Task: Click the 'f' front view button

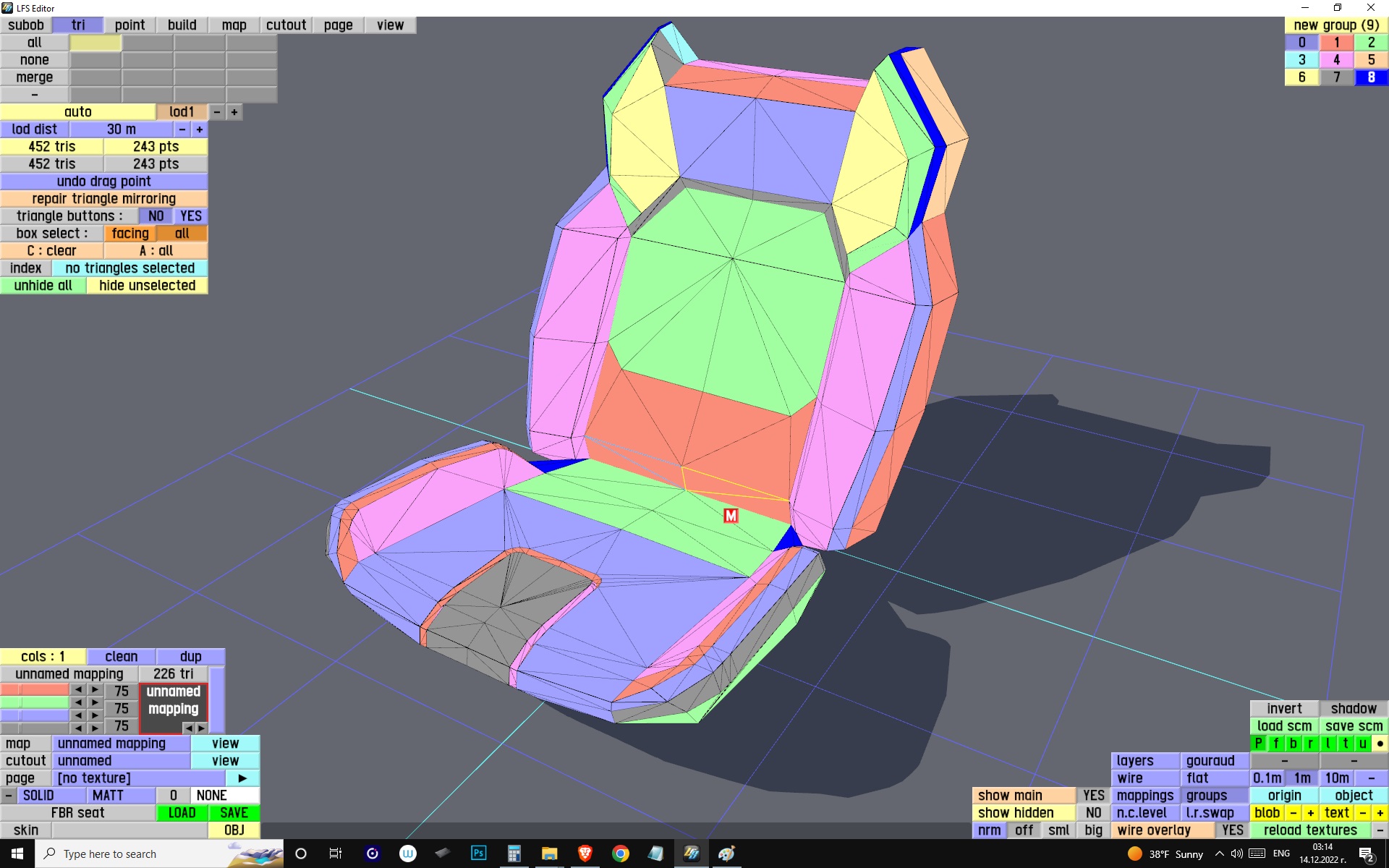Action: [1276, 744]
